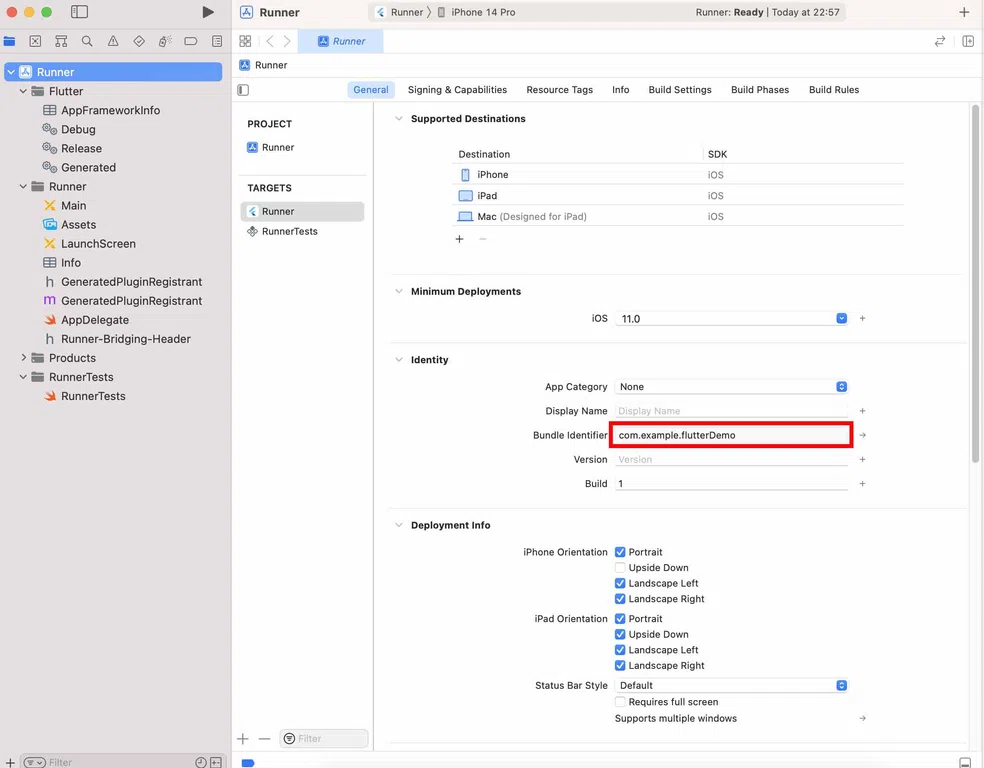
Task: Collapse the Supported Destinations section
Action: pyautogui.click(x=398, y=119)
